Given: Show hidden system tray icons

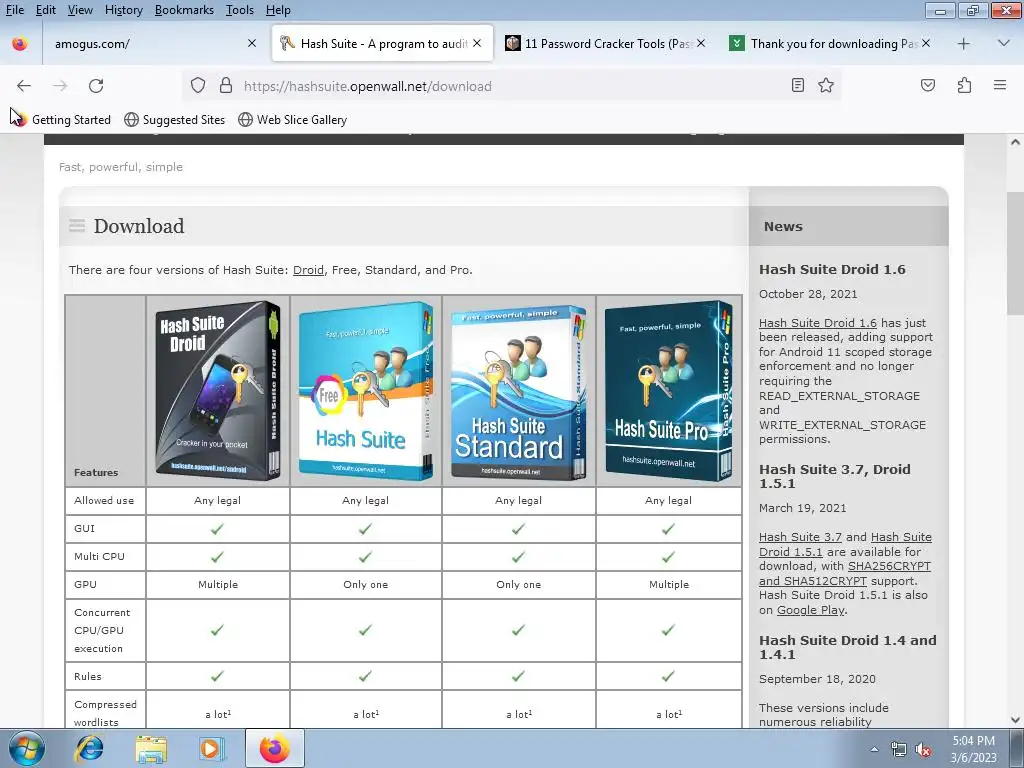Looking at the screenshot, I should coord(874,749).
